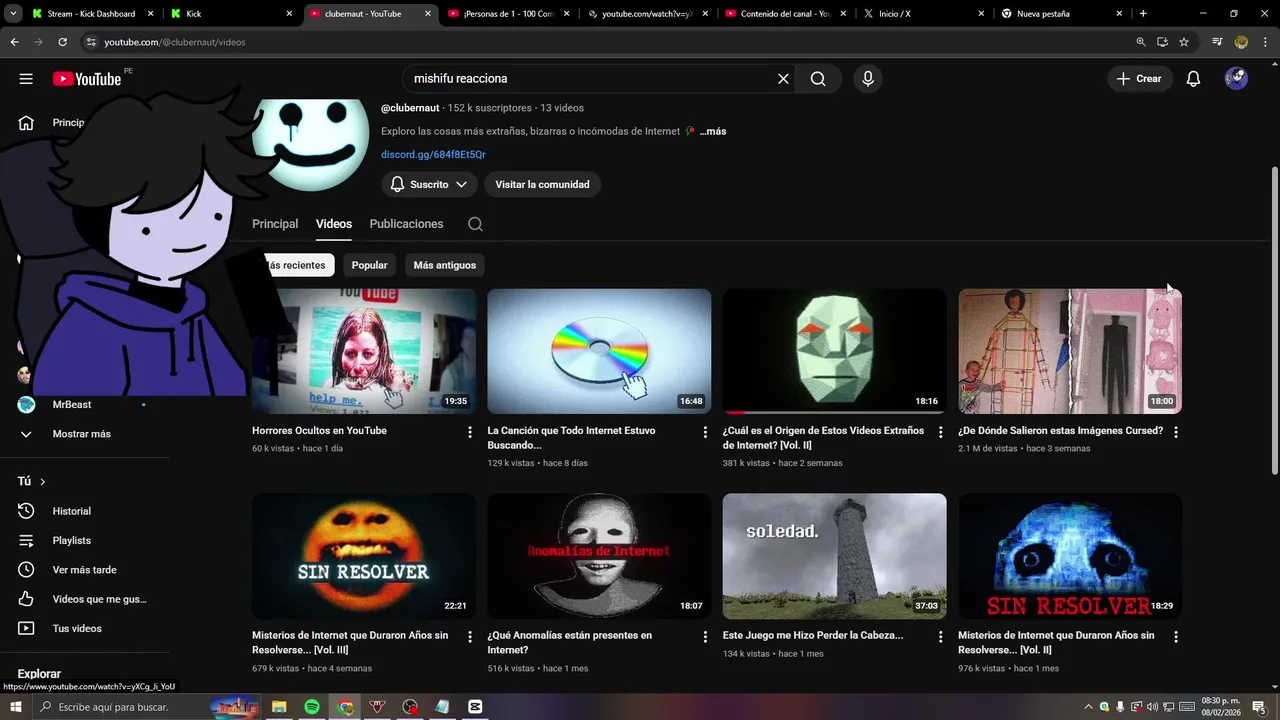Expand channel description with ...más
Screen dimensions: 1280x720
(713, 131)
